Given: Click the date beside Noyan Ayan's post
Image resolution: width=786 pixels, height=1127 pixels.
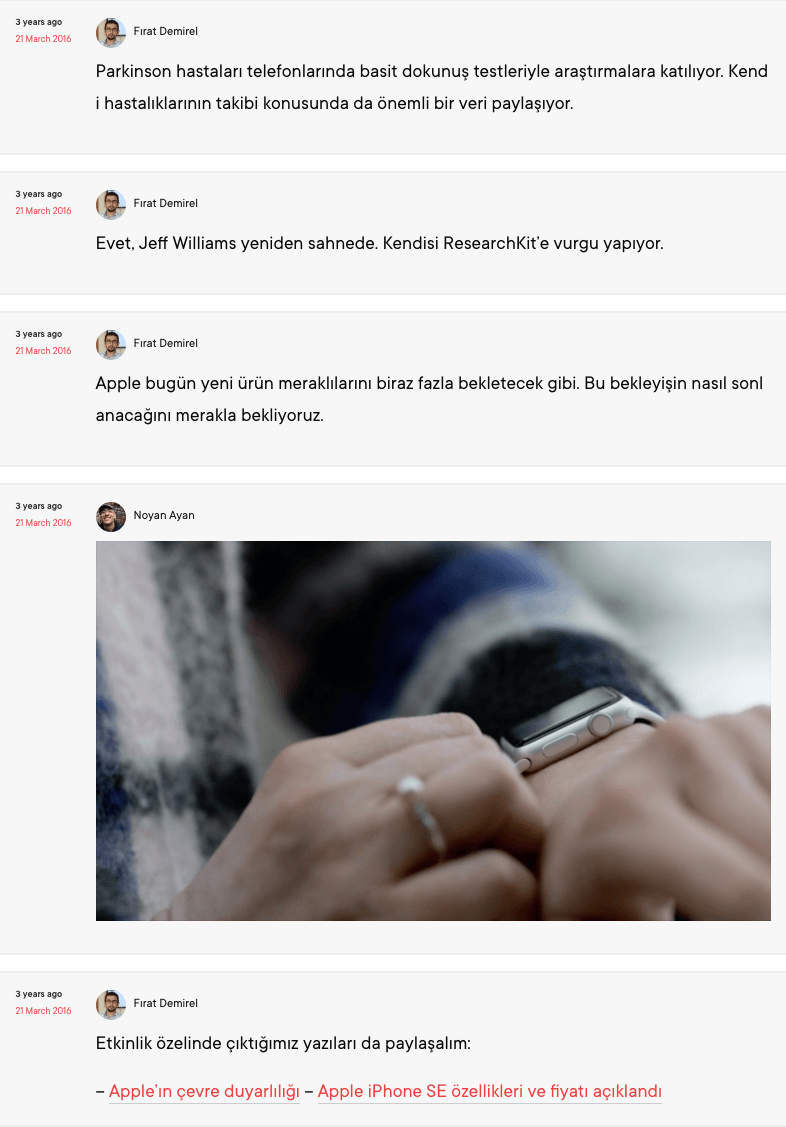Looking at the screenshot, I should [43, 523].
